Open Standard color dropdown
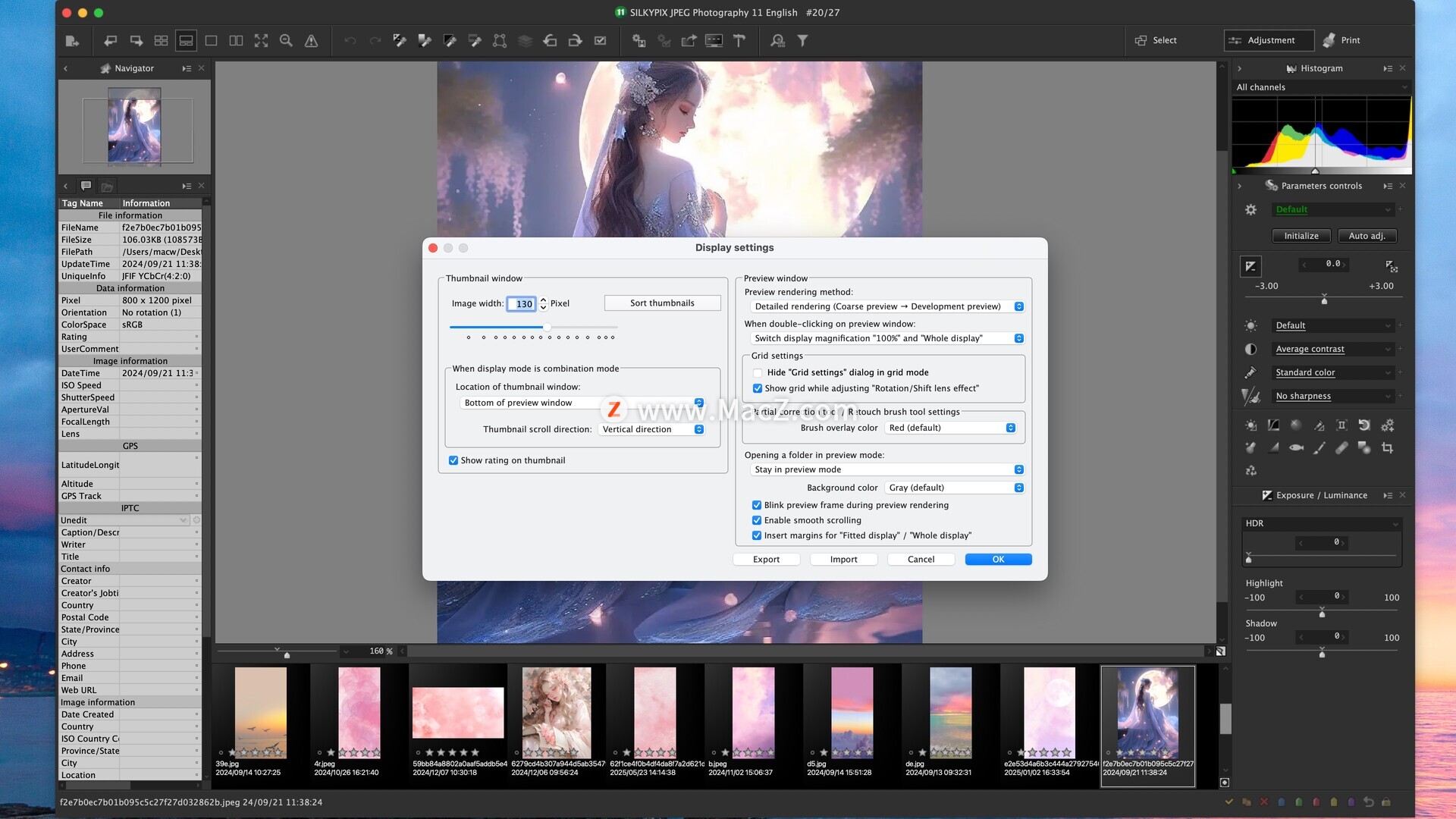Viewport: 1456px width, 819px height. [1334, 372]
